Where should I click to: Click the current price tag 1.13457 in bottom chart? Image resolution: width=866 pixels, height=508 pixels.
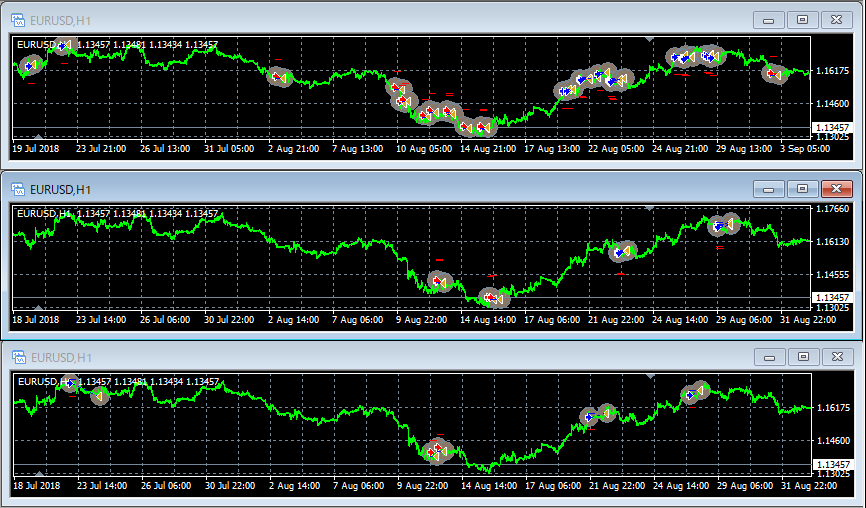point(833,464)
